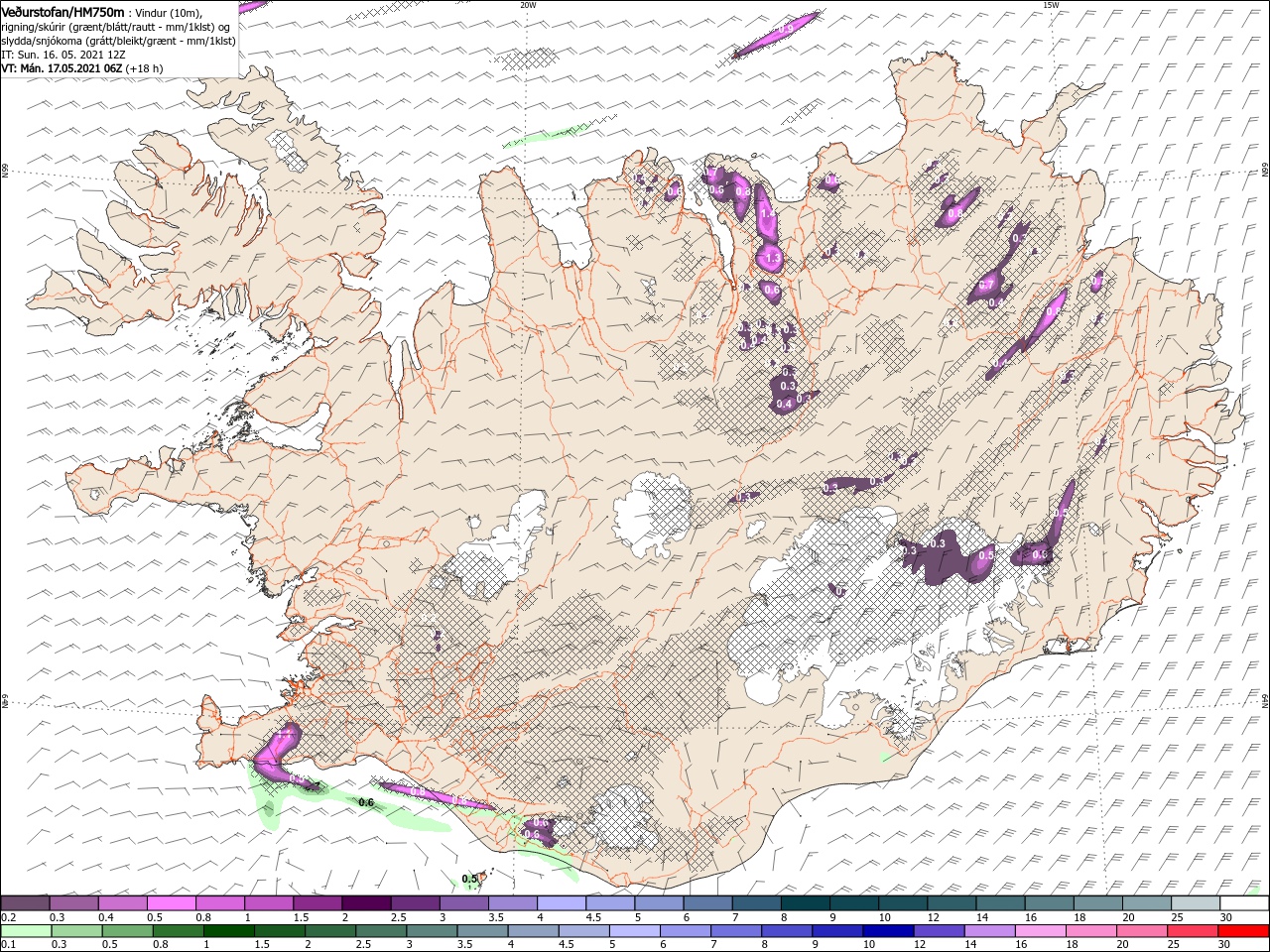This screenshot has height=952, width=1270.
Task: Click the bright red swatch labeled 30 in the bottom legend row
Action: (1242, 931)
